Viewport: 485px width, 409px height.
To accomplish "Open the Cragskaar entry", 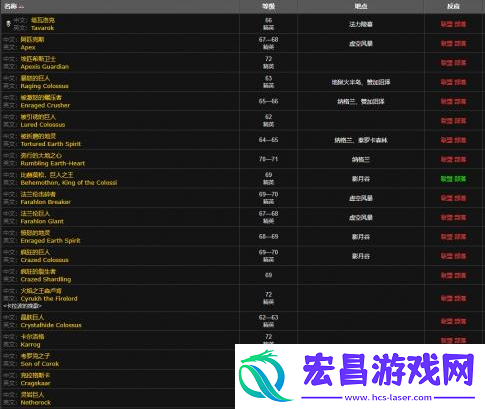I will tap(35, 383).
